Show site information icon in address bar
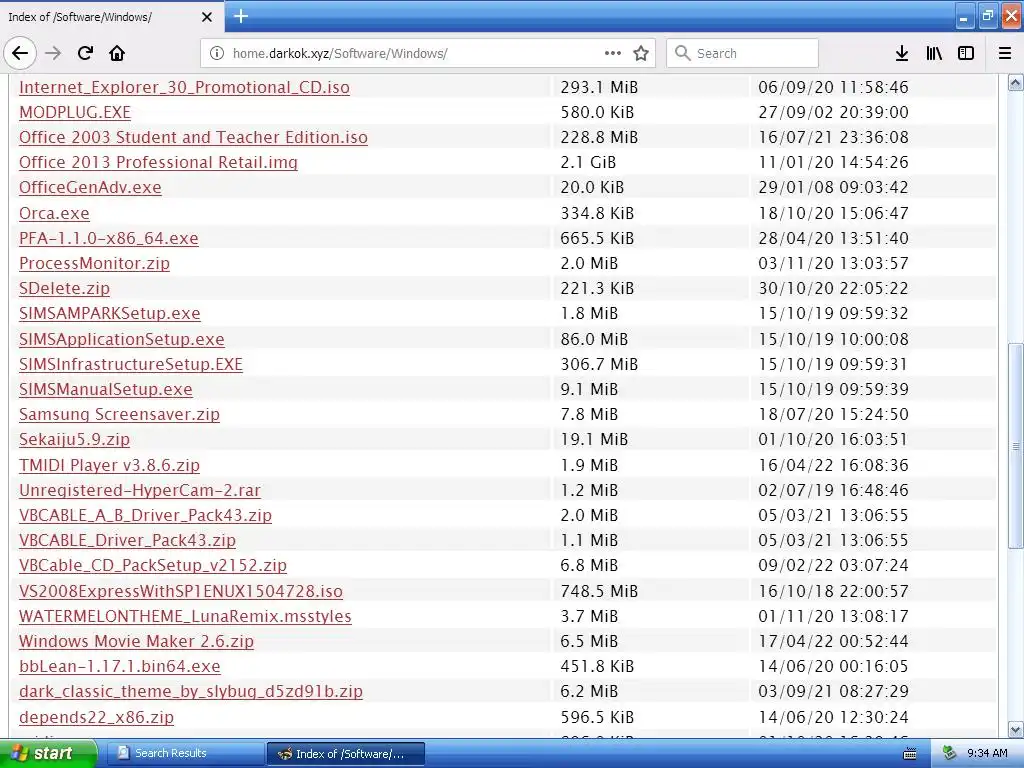This screenshot has height=768, width=1024. [x=217, y=54]
